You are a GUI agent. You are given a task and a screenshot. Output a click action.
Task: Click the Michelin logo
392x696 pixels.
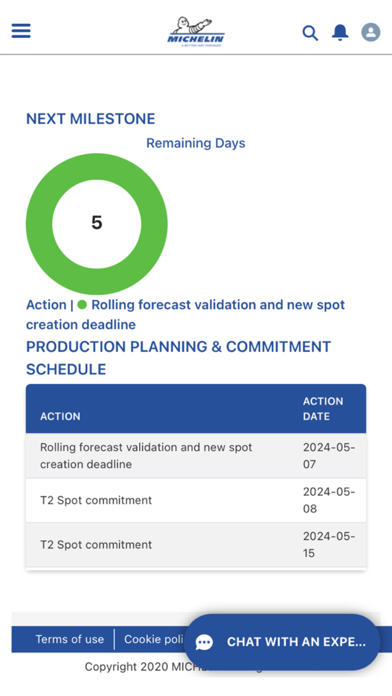[x=196, y=32]
